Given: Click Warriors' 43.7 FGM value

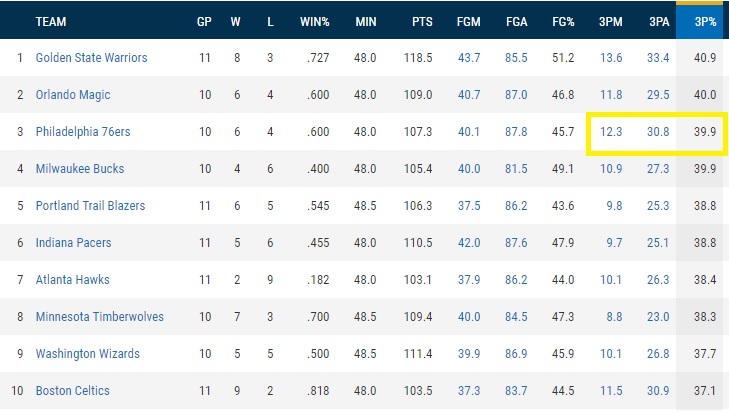Looking at the screenshot, I should pyautogui.click(x=469, y=58).
